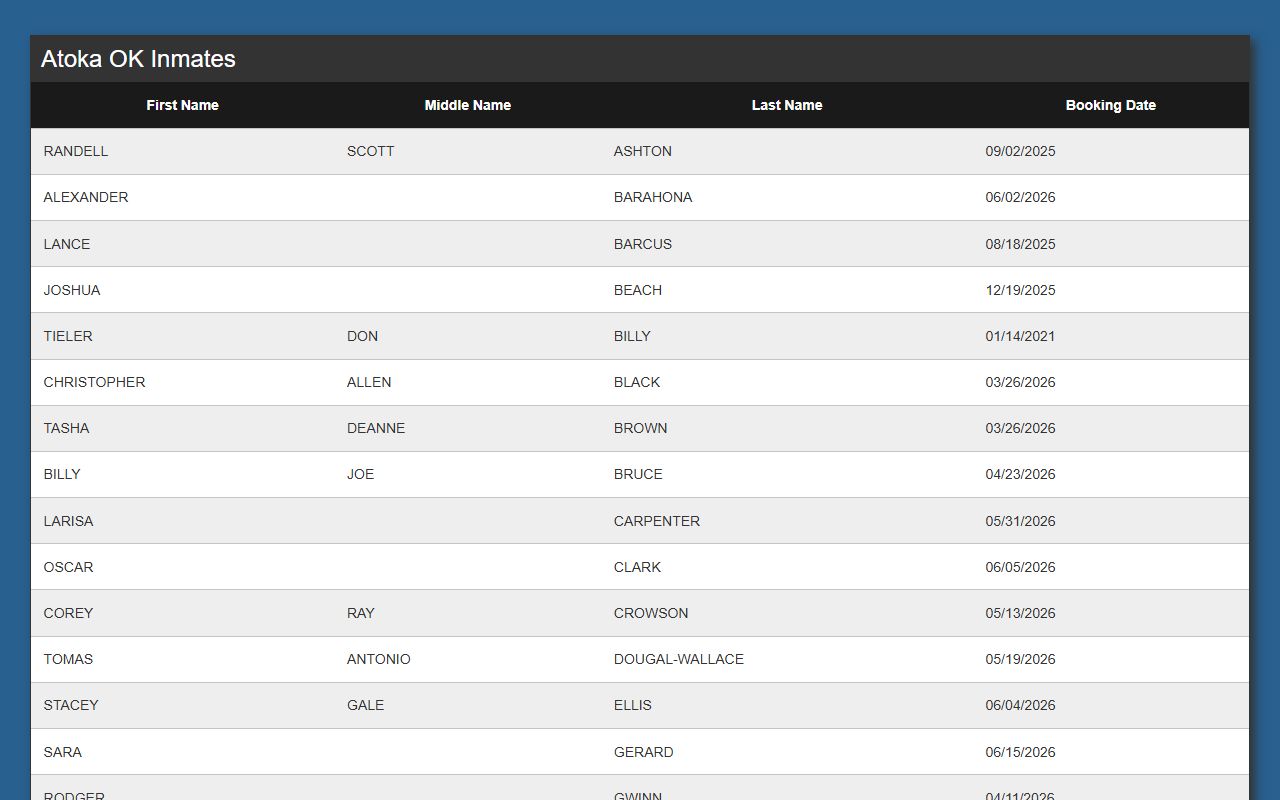Select first name LARISA
The width and height of the screenshot is (1280, 800).
pyautogui.click(x=68, y=521)
